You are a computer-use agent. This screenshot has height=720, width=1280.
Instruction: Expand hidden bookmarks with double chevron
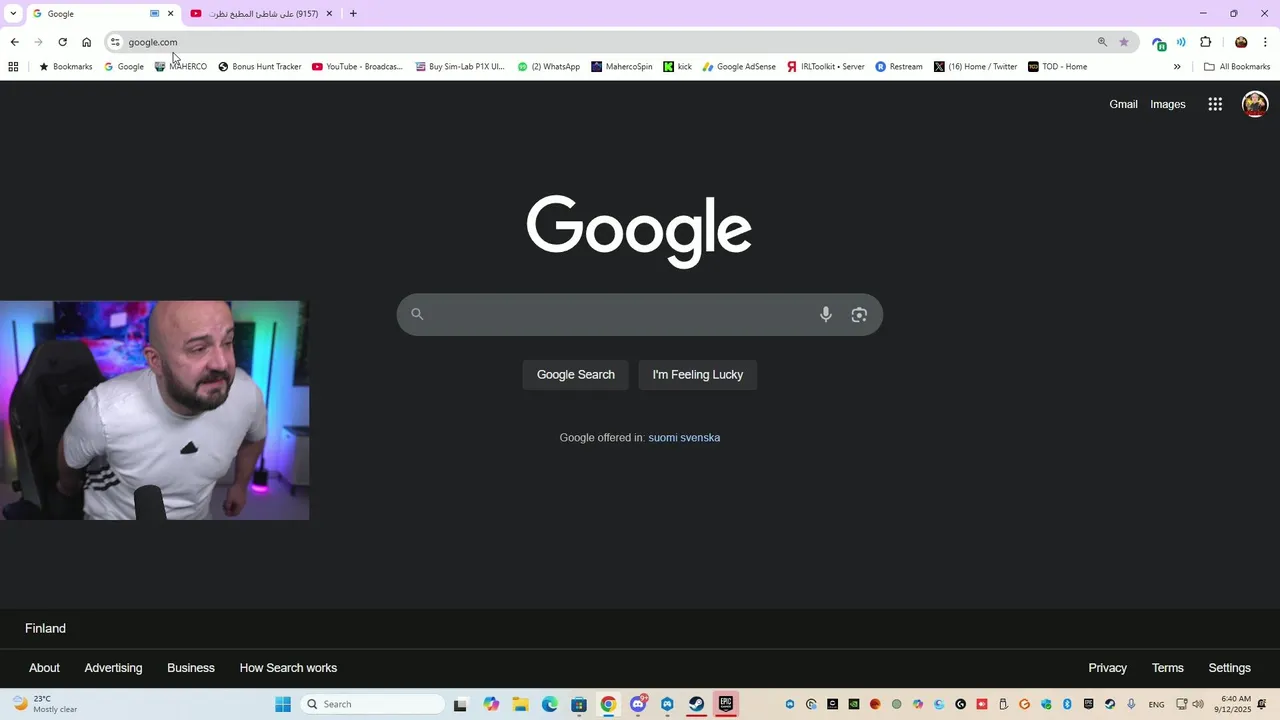tap(1177, 67)
